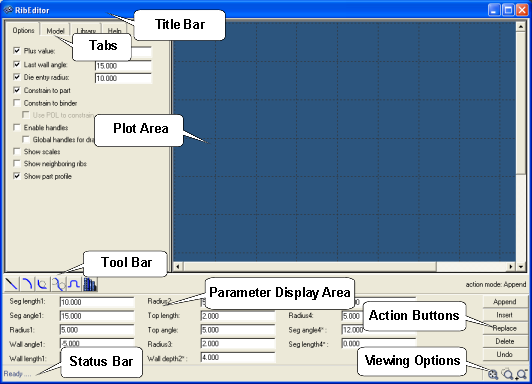
Task: Click the Die entry radius value field
Action: click(123, 78)
